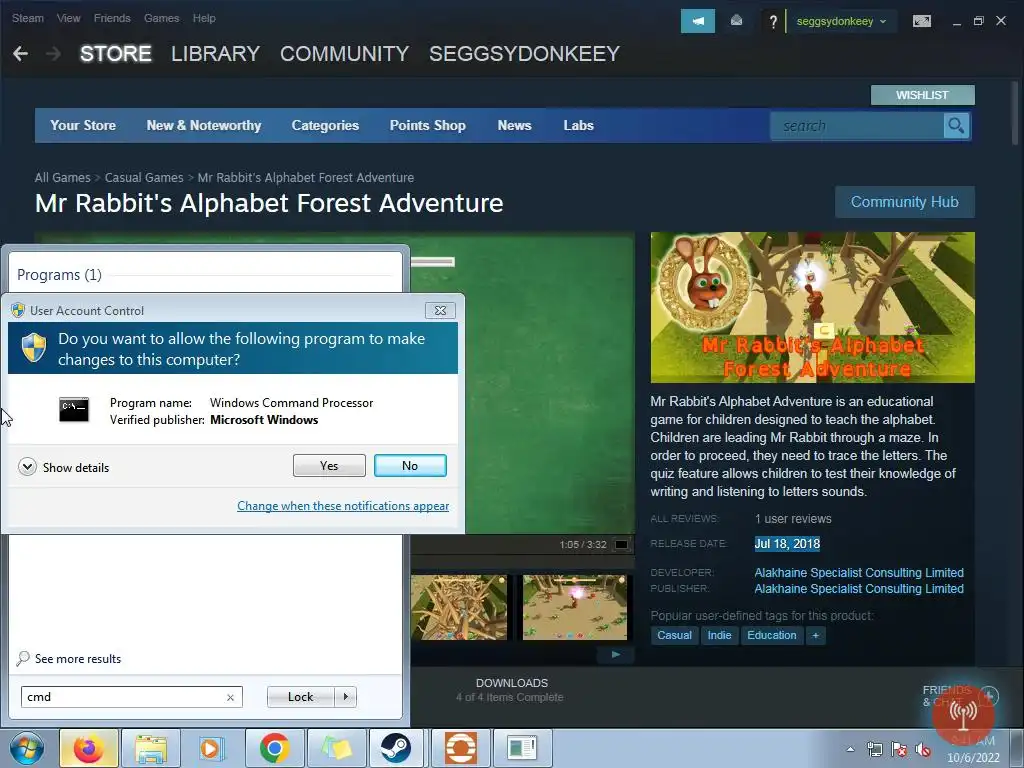Open the View menu
Screen dimensions: 1024x768
pyautogui.click(x=69, y=18)
